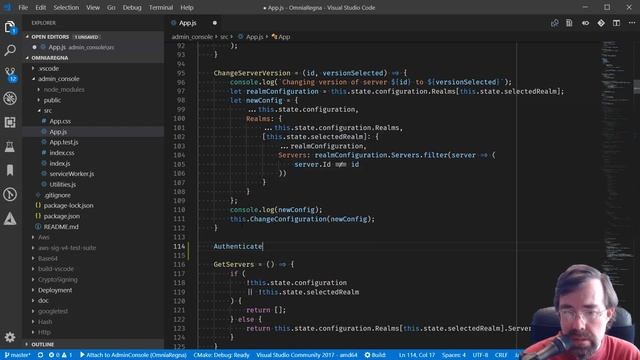Open the Help menu
The image size is (640, 360).
pos(187,7)
